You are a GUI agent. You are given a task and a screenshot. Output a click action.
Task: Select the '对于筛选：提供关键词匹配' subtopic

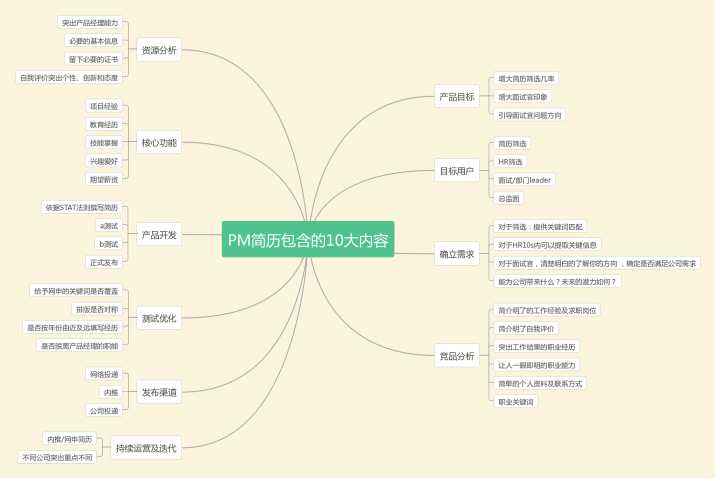tap(540, 227)
